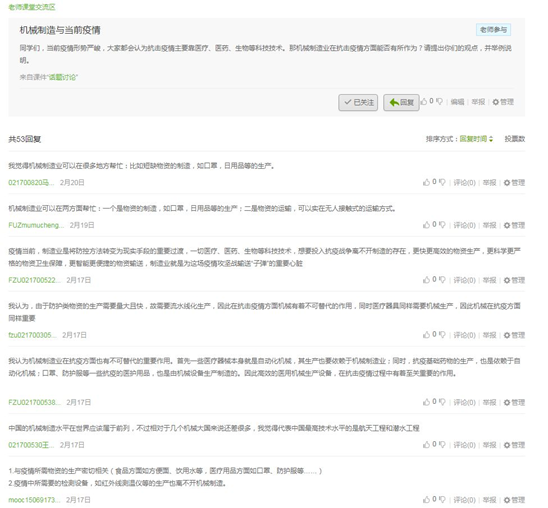
Task: Open the 老师课堂交流区 breadcrumb link
Action: click(x=32, y=7)
